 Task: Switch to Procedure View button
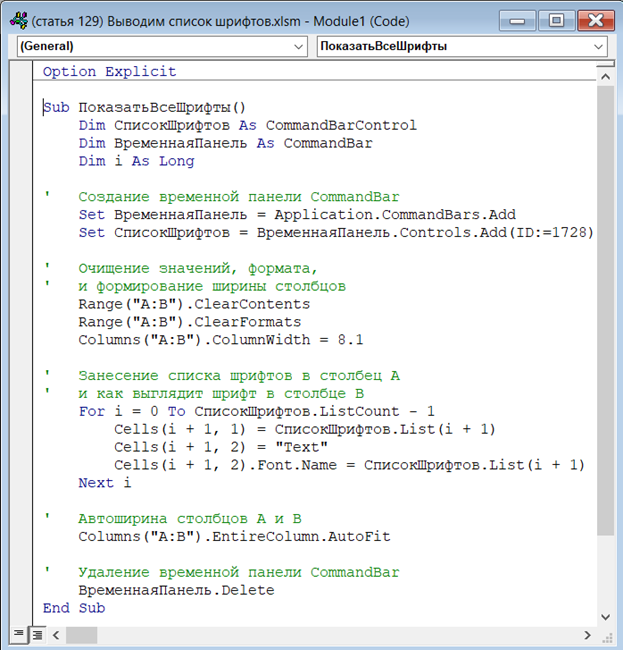tap(18, 634)
